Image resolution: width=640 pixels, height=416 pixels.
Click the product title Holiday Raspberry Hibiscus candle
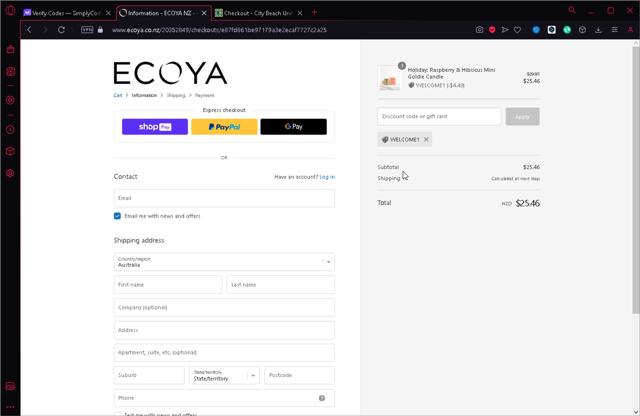tap(451, 73)
